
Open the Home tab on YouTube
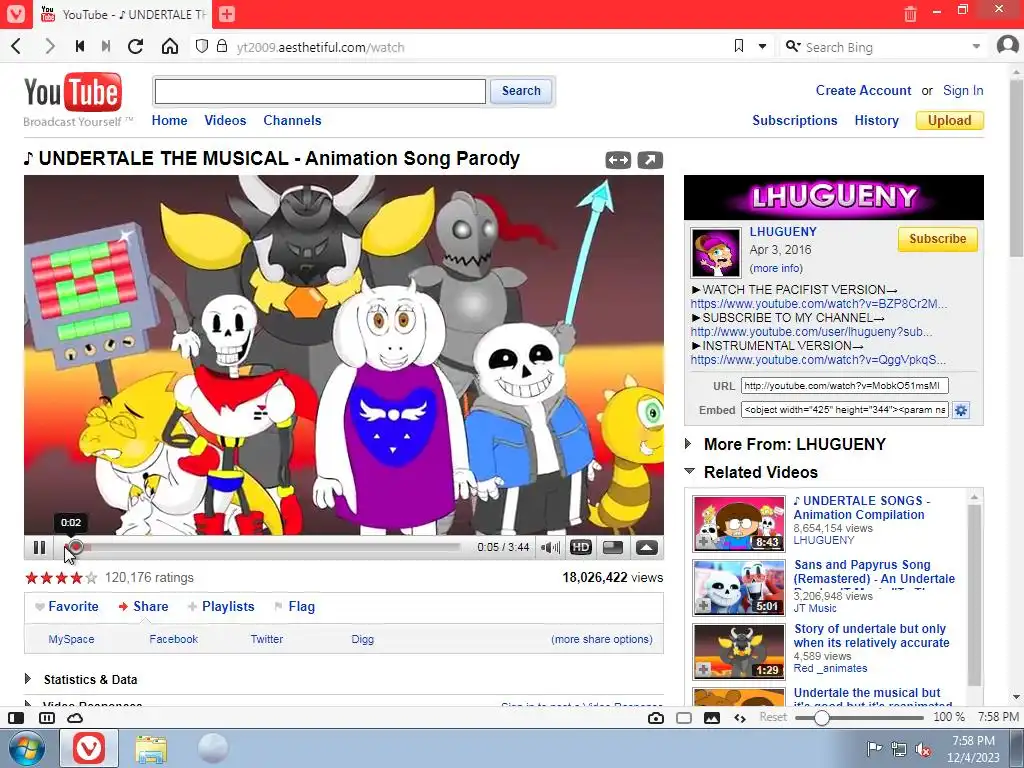[169, 120]
